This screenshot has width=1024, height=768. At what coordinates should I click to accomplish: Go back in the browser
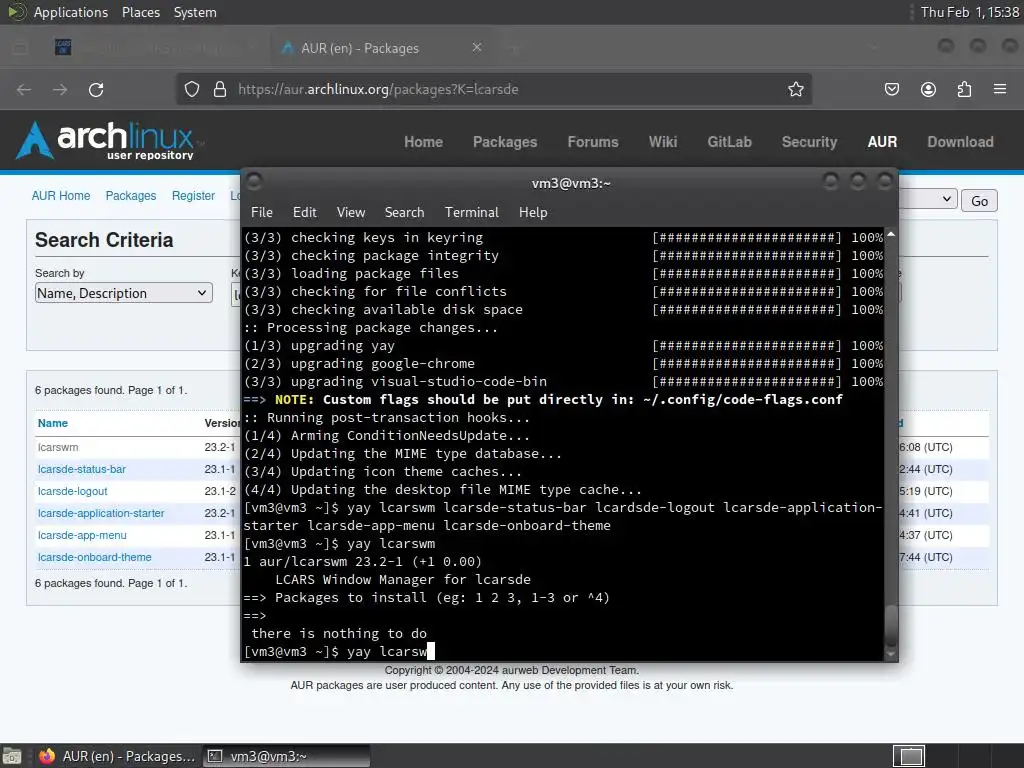pos(24,89)
